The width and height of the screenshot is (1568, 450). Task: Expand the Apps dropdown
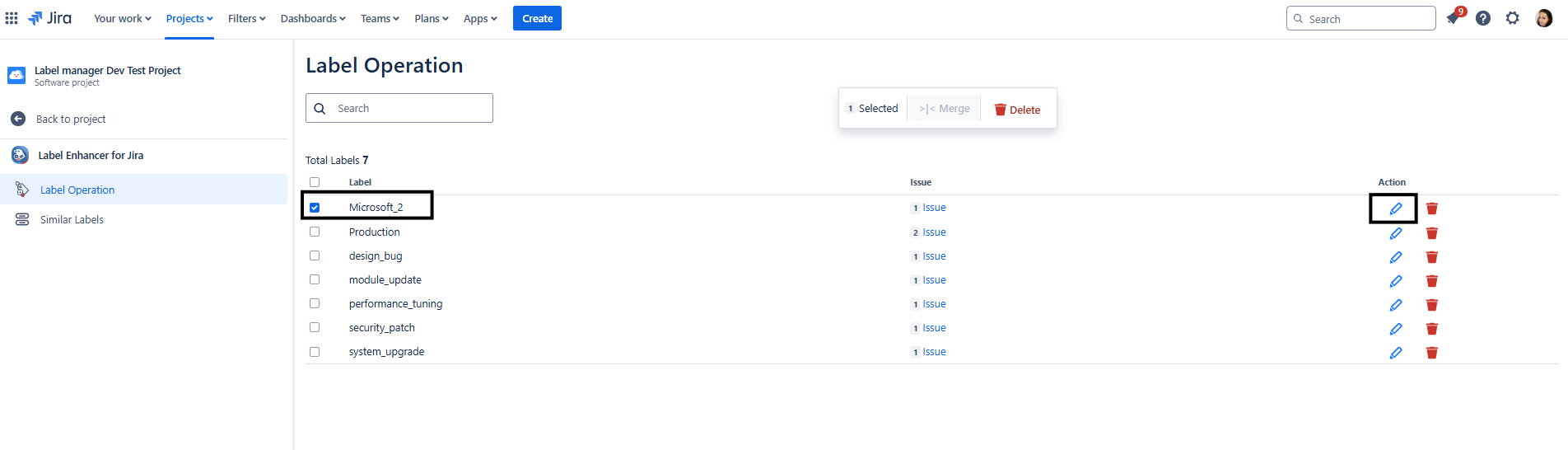(x=480, y=18)
